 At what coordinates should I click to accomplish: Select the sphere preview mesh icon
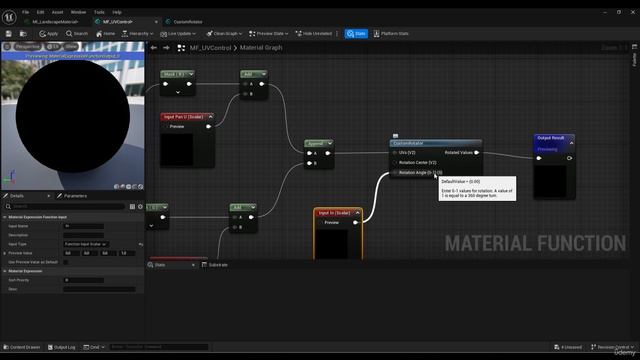click(122, 187)
